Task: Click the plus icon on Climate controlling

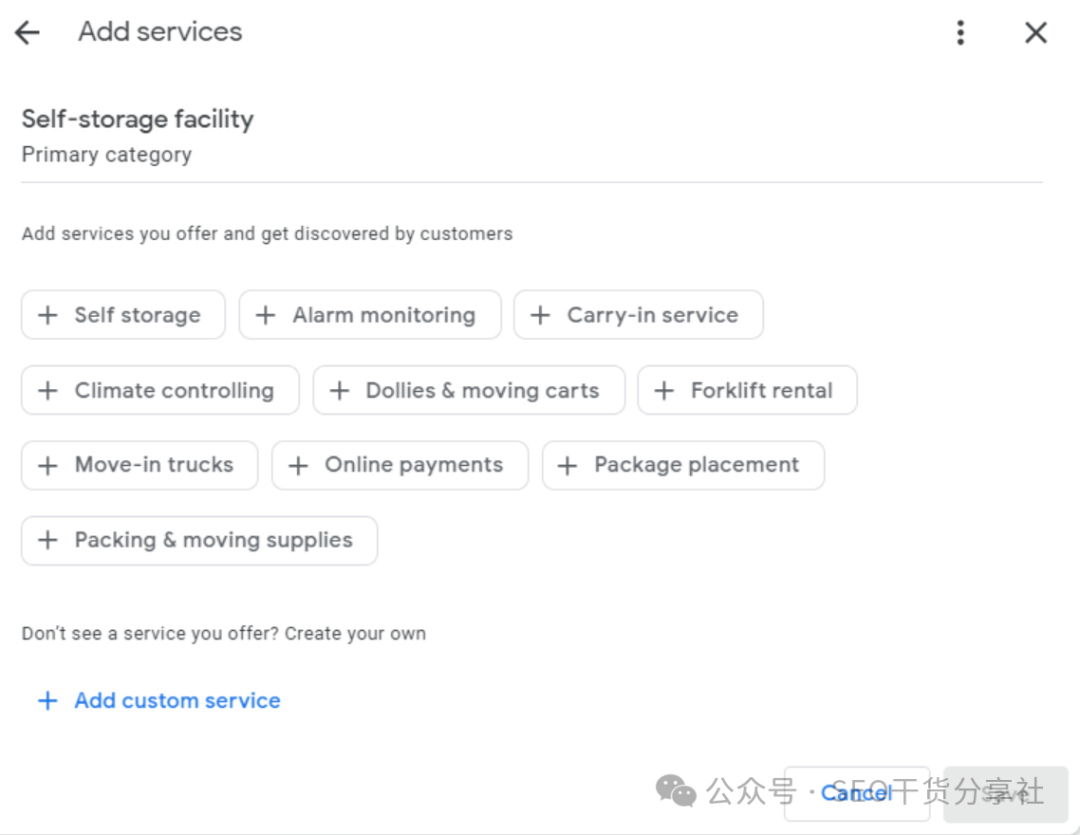Action: coord(47,390)
